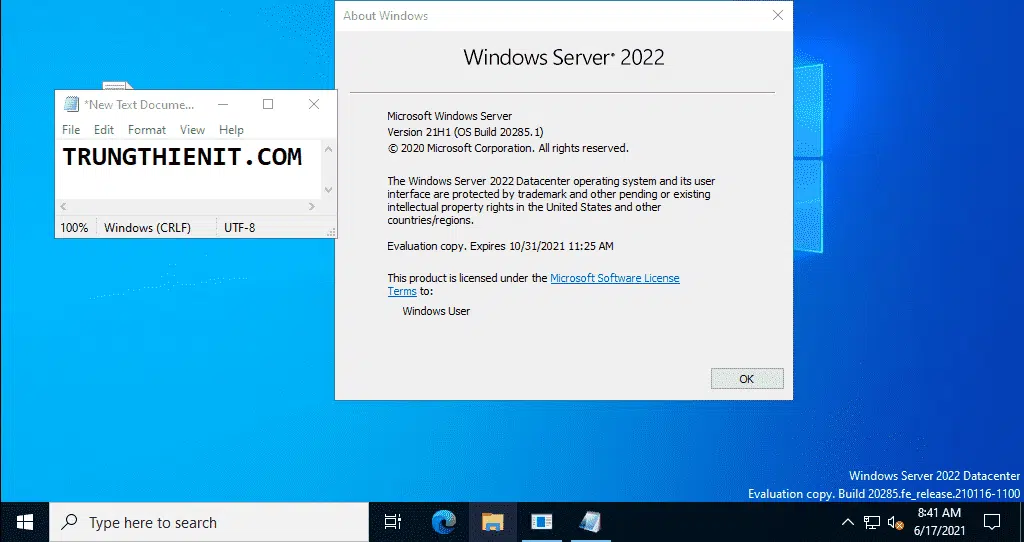Click the taskbar clock and date
The image size is (1024, 542).
[x=939, y=521]
